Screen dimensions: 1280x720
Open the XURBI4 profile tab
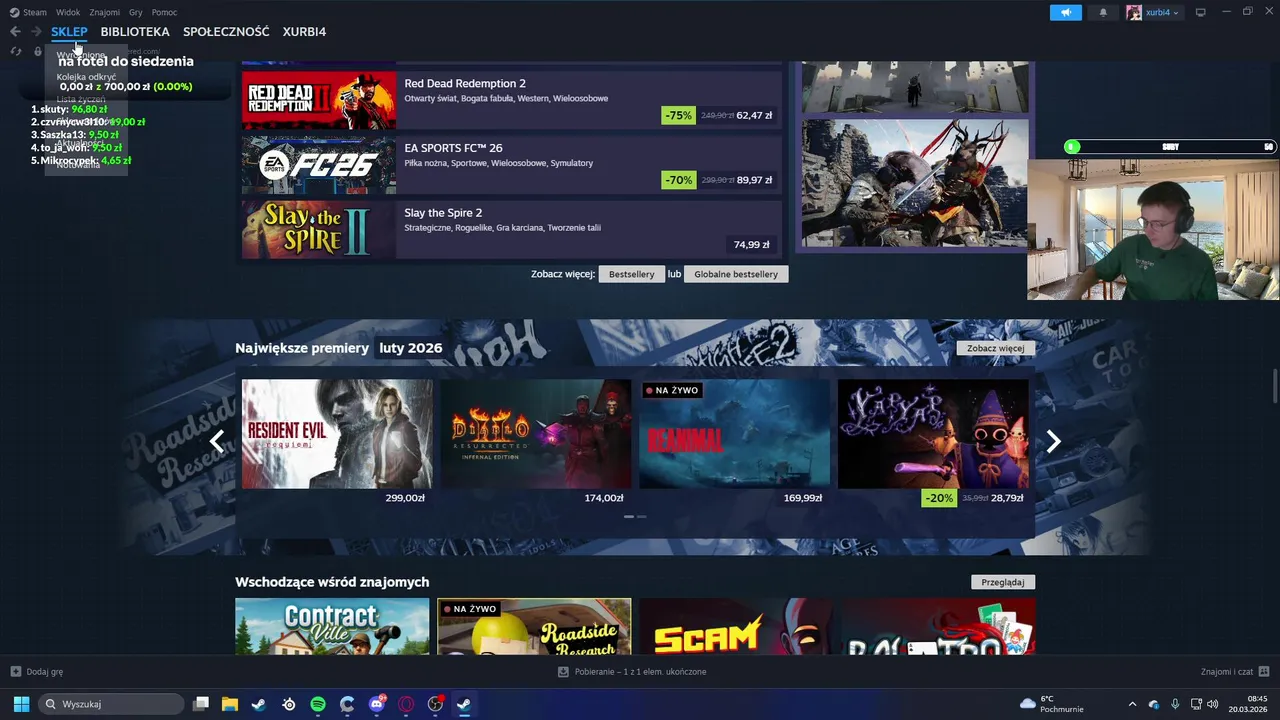pyautogui.click(x=304, y=32)
